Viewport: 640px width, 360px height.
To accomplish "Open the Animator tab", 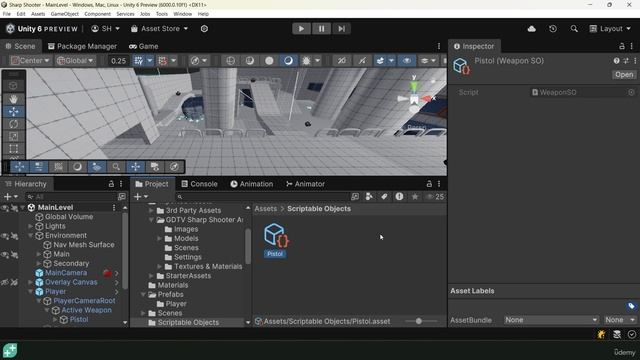I will 305,184.
